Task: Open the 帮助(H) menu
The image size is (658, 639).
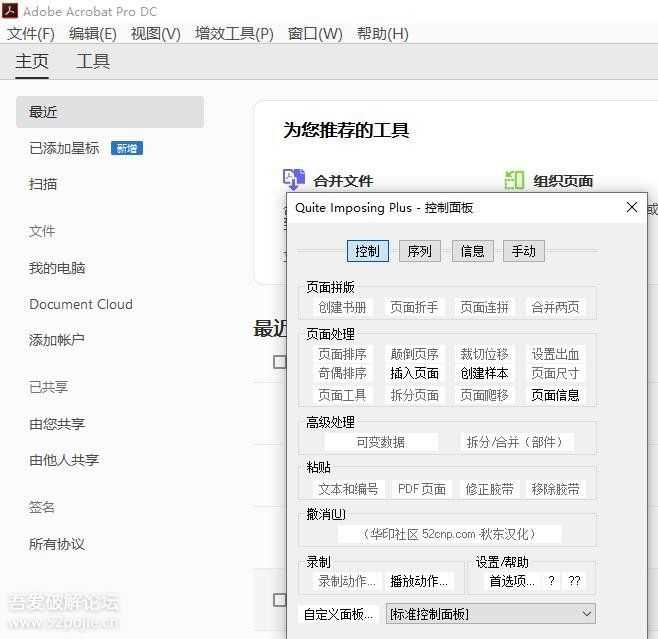Action: [x=383, y=34]
